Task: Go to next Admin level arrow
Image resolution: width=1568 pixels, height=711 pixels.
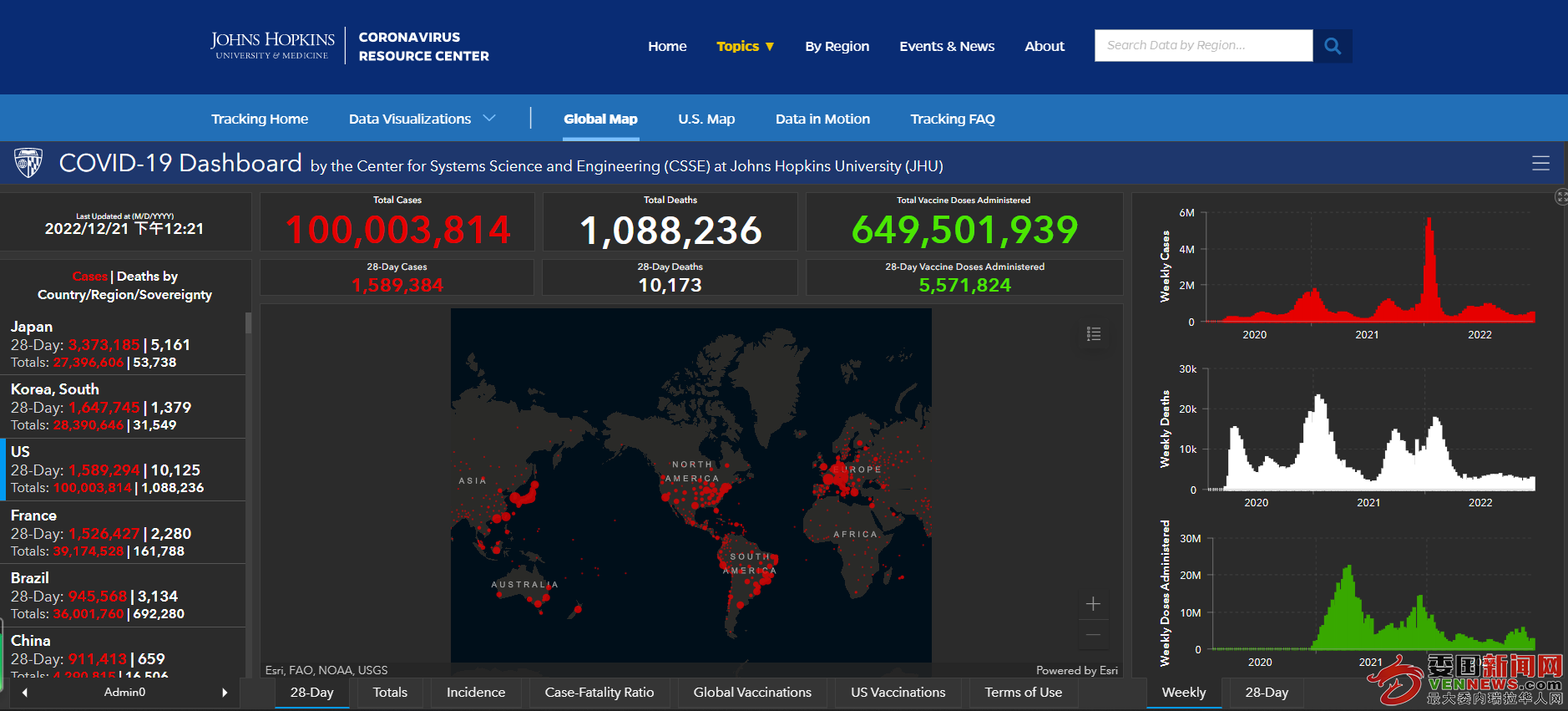Action: pos(225,693)
